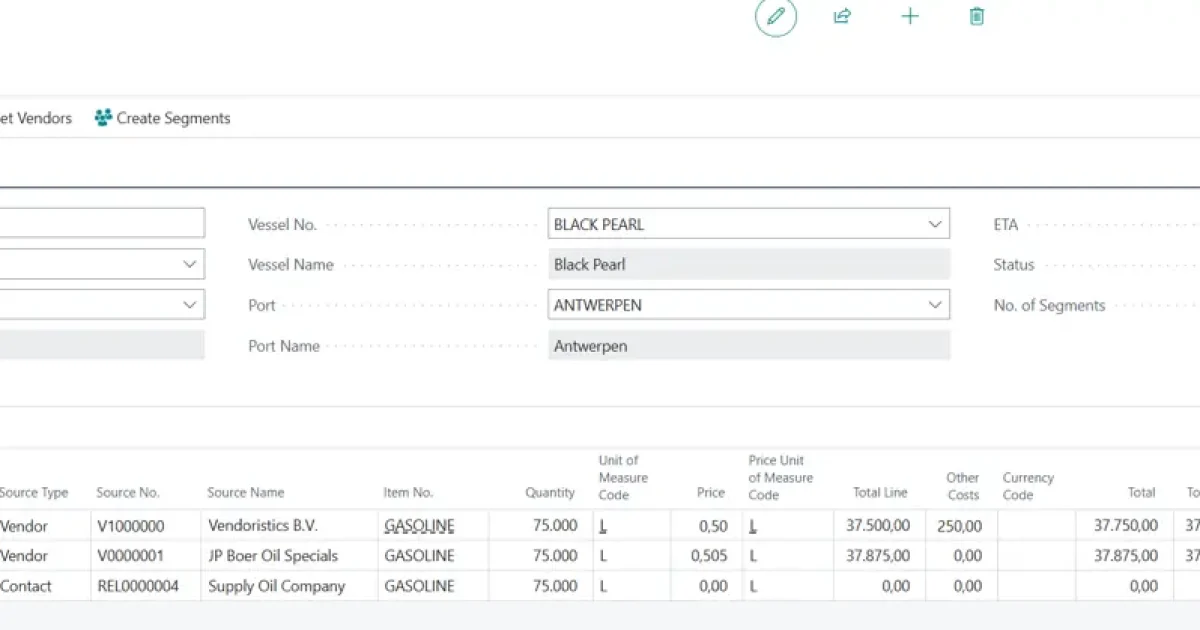The height and width of the screenshot is (630, 1200).
Task: Open the GASOLINE item link in first row
Action: (x=419, y=525)
